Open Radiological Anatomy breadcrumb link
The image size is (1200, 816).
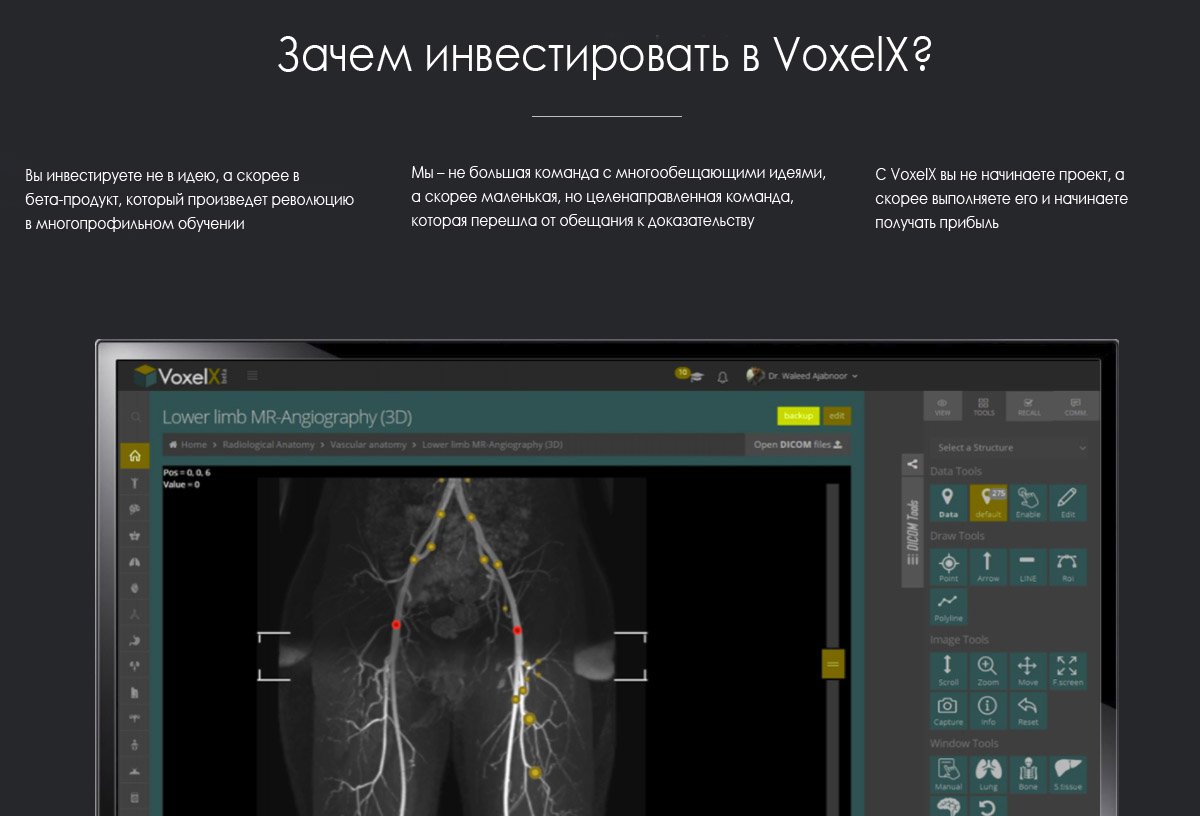click(268, 444)
